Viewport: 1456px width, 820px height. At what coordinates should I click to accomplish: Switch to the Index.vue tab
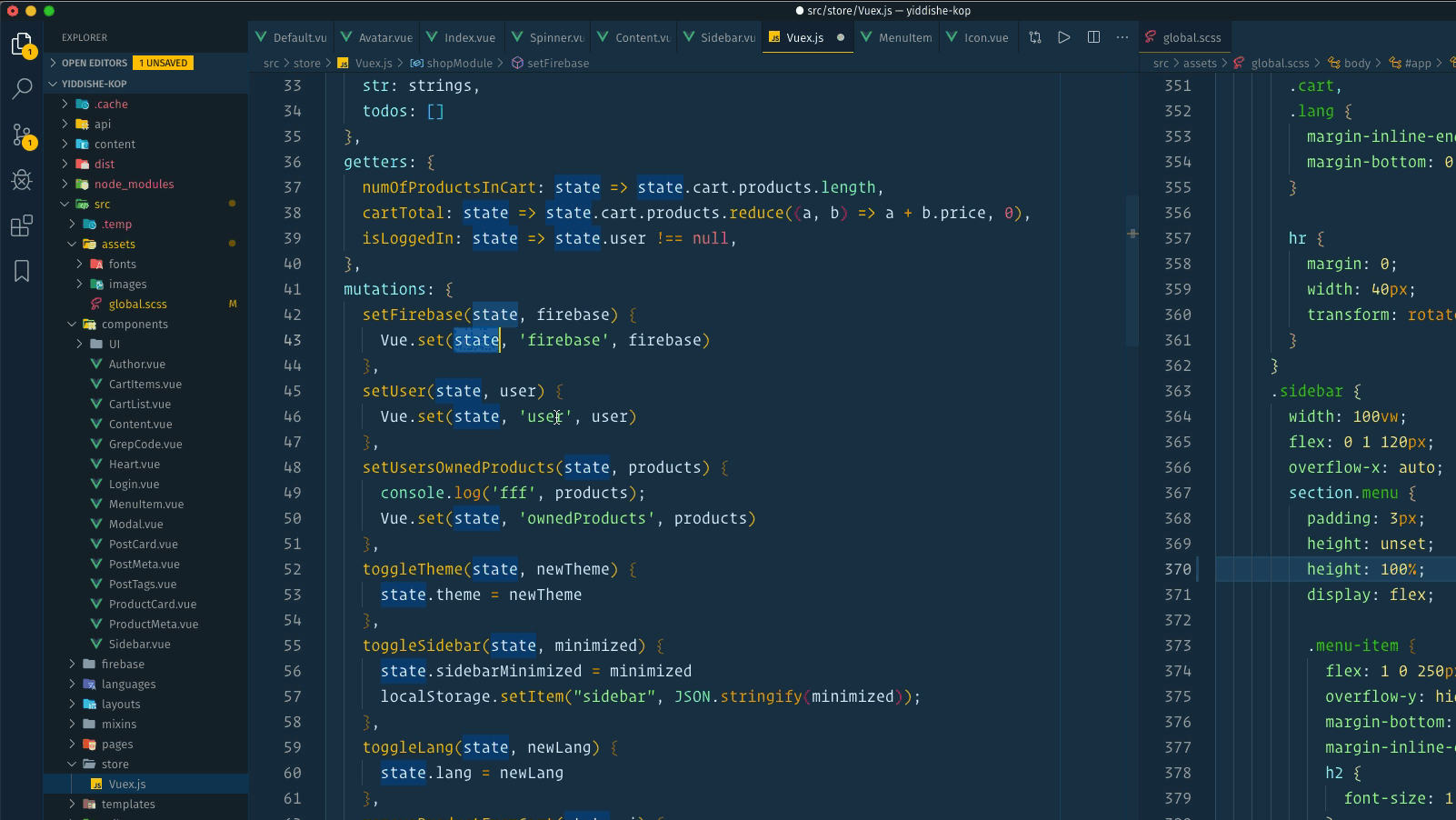click(462, 37)
